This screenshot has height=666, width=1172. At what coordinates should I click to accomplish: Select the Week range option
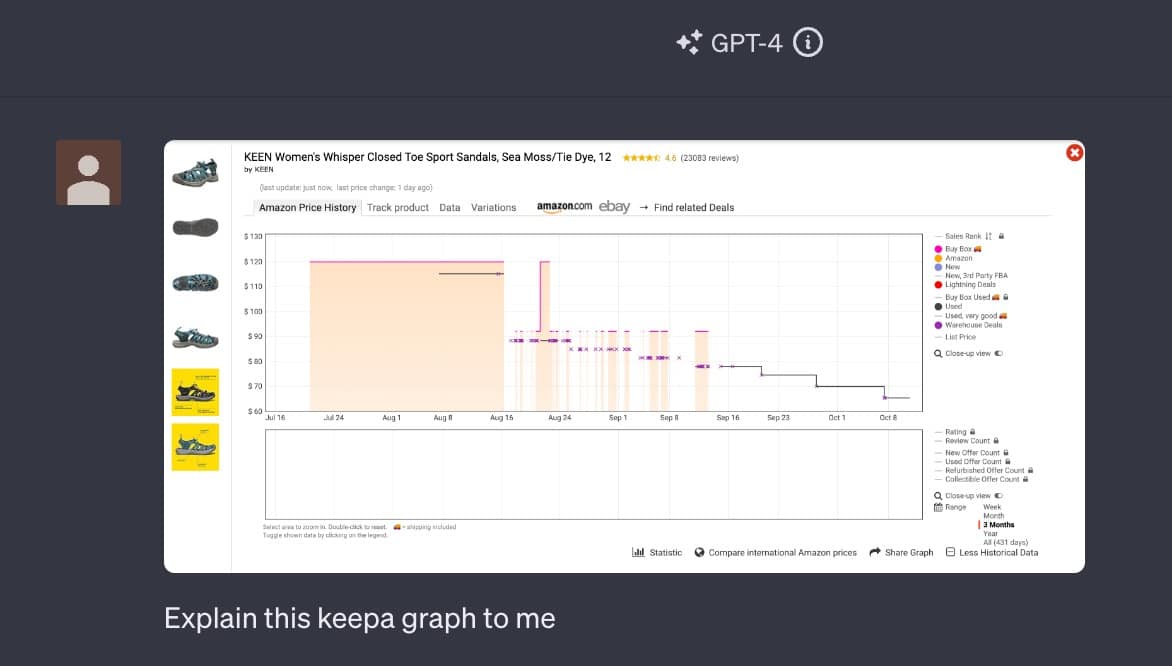pos(992,507)
